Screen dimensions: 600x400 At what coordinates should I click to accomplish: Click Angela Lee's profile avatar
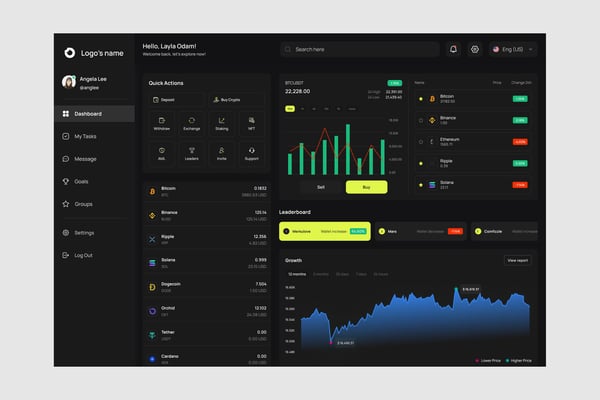[x=69, y=82]
